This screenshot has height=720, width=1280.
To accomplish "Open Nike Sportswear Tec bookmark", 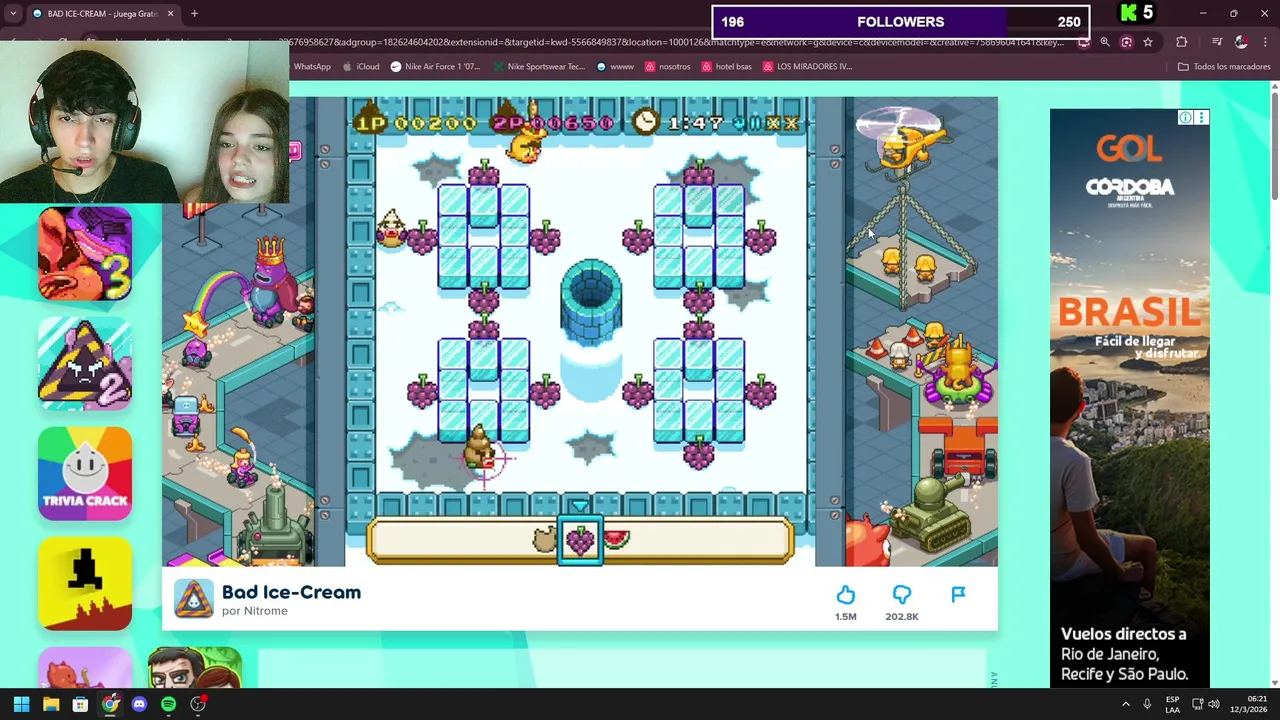I will tap(538, 67).
